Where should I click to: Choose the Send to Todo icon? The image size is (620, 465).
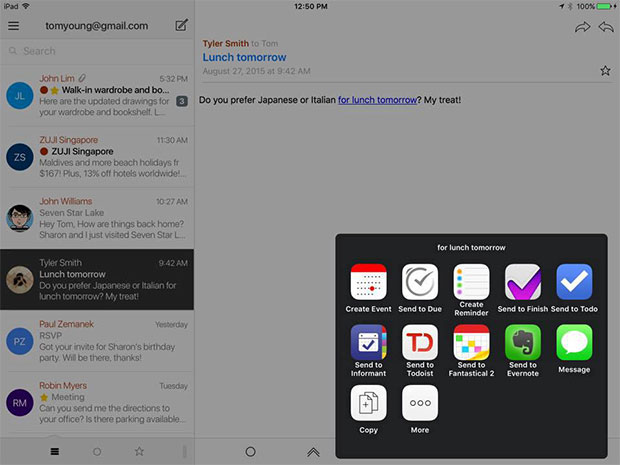click(574, 282)
